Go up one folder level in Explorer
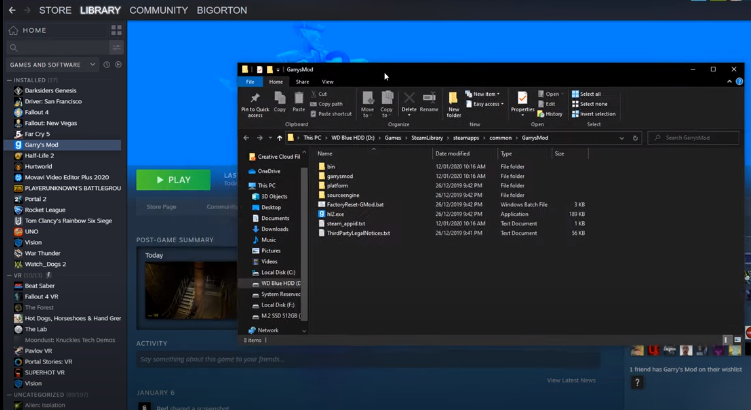The image size is (751, 410). point(280,138)
